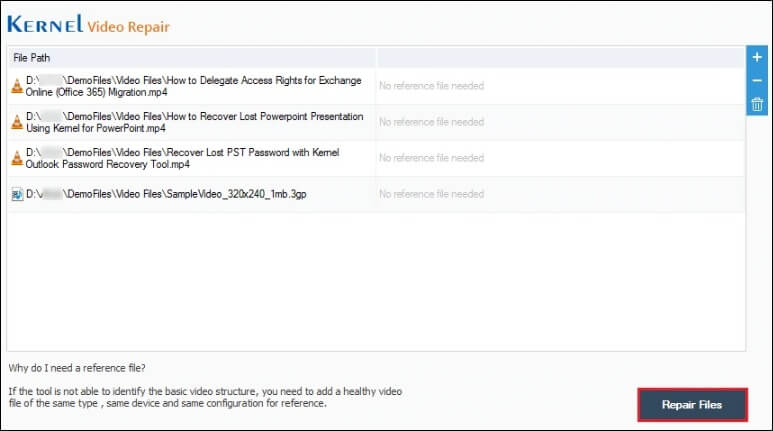Click the plus icon to add files
Viewport: 773px width, 431px height.
[x=757, y=57]
